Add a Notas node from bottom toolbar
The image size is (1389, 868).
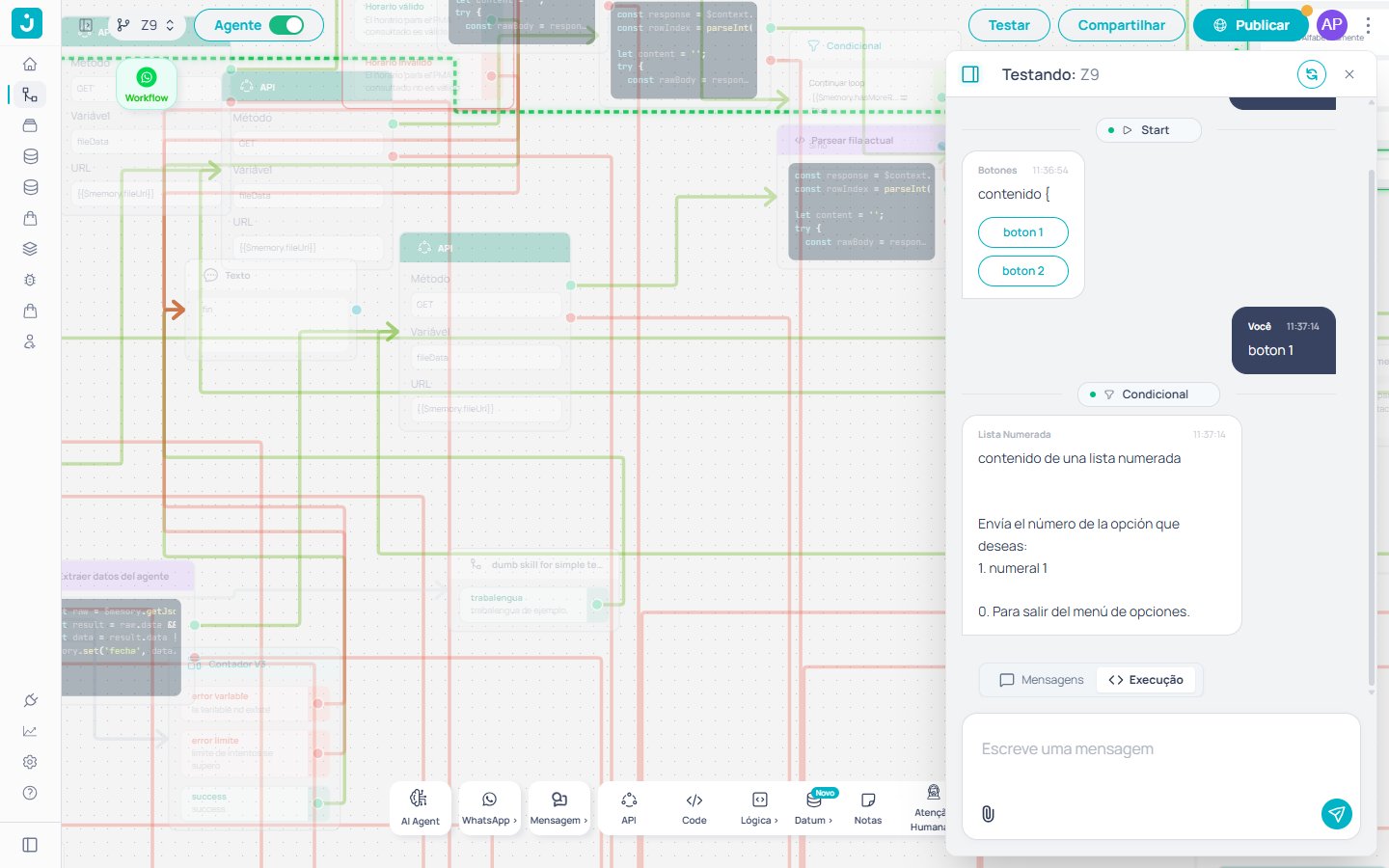click(868, 808)
